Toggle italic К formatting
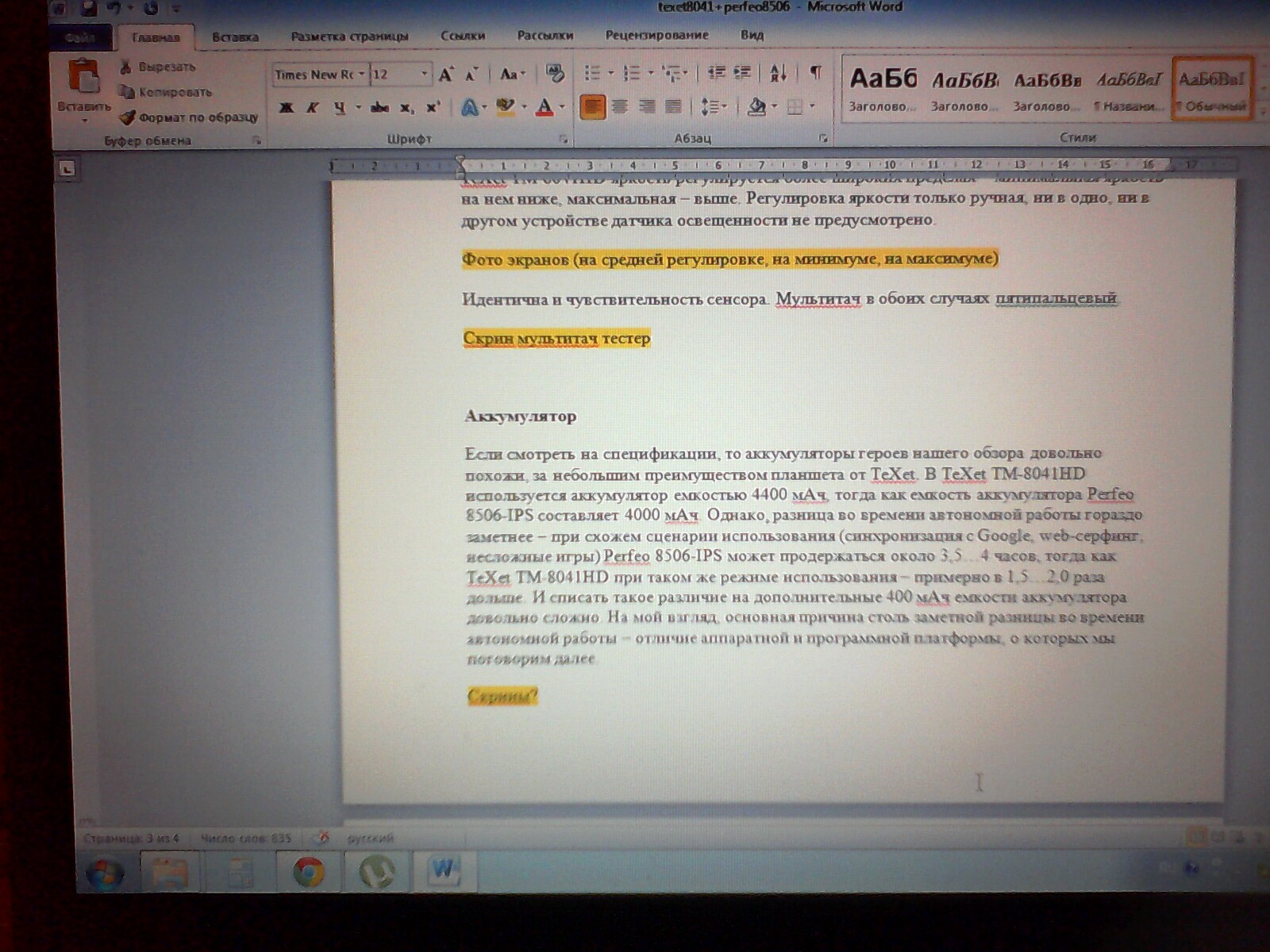 tap(313, 107)
